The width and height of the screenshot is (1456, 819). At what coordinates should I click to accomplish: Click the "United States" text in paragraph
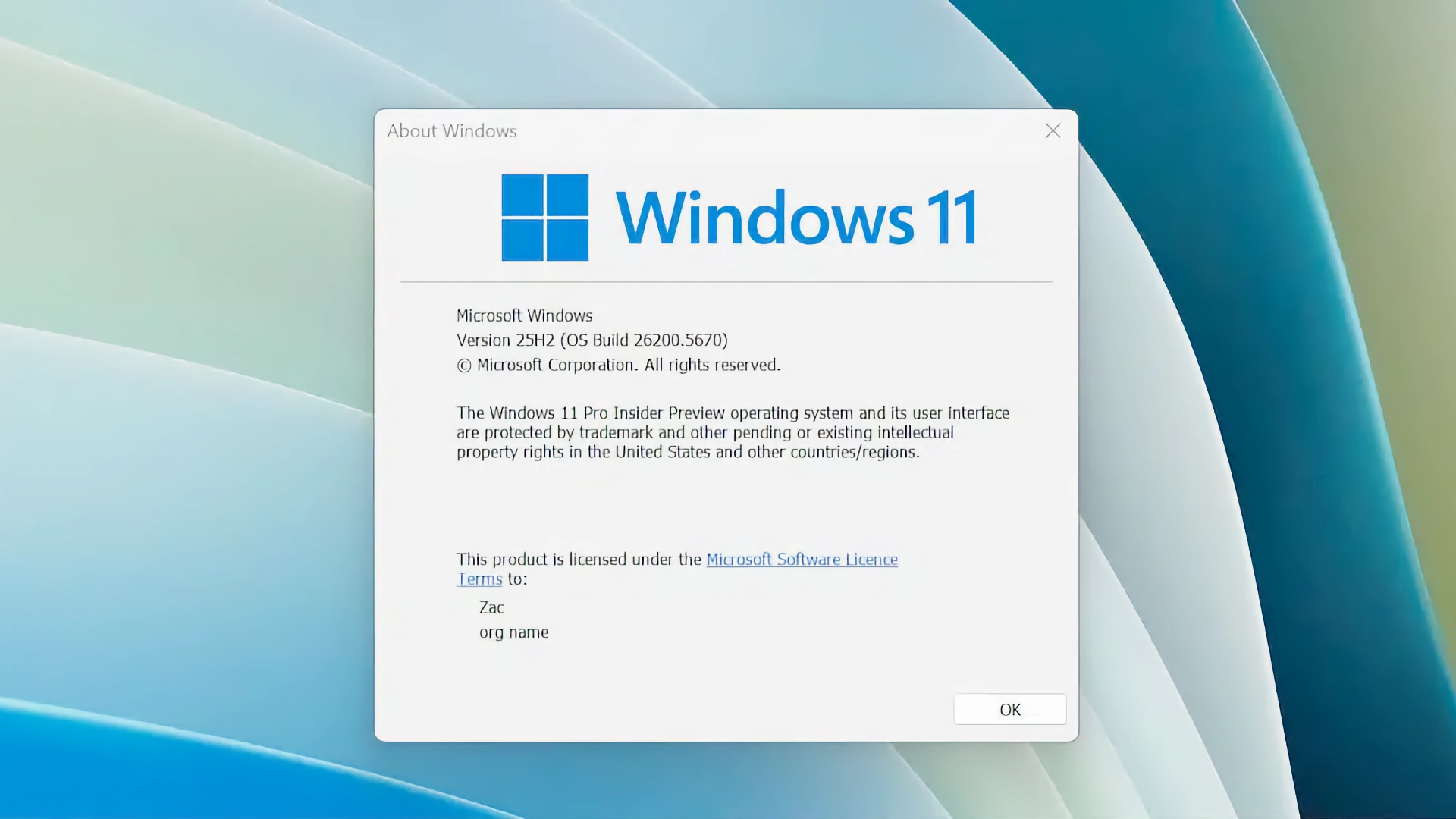(662, 453)
